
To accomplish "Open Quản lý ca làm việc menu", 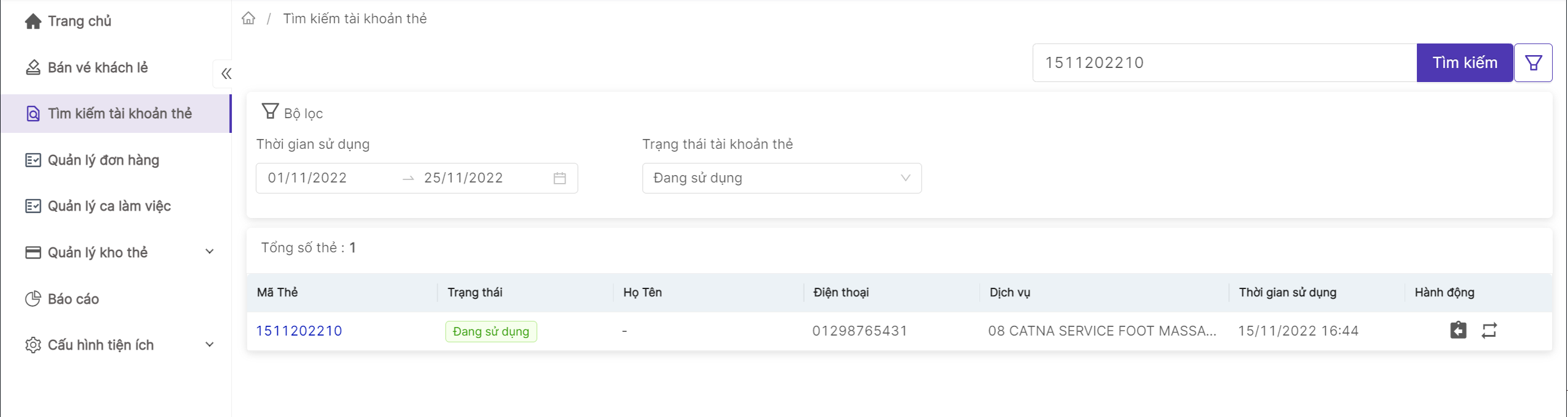I will point(109,206).
